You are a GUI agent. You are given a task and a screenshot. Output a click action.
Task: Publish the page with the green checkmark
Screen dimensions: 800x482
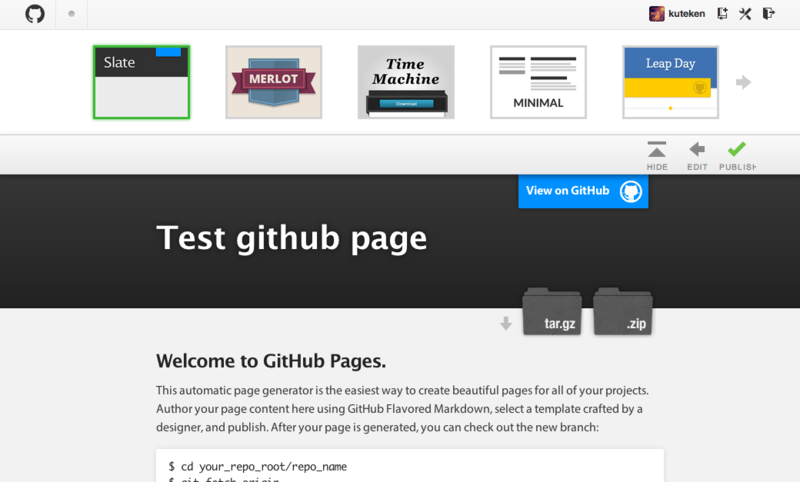pyautogui.click(x=737, y=156)
